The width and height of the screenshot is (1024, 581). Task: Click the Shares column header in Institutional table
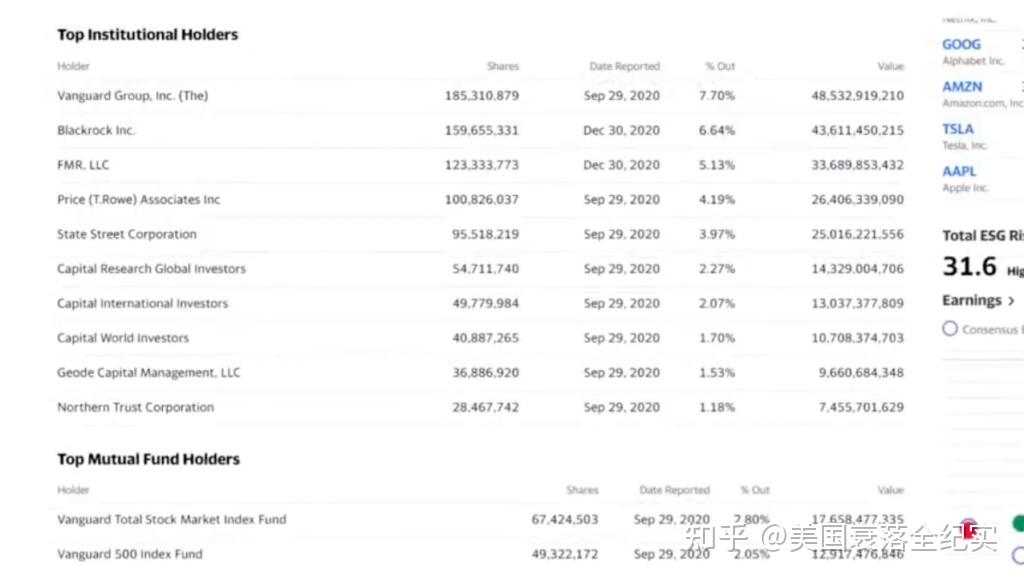click(502, 67)
